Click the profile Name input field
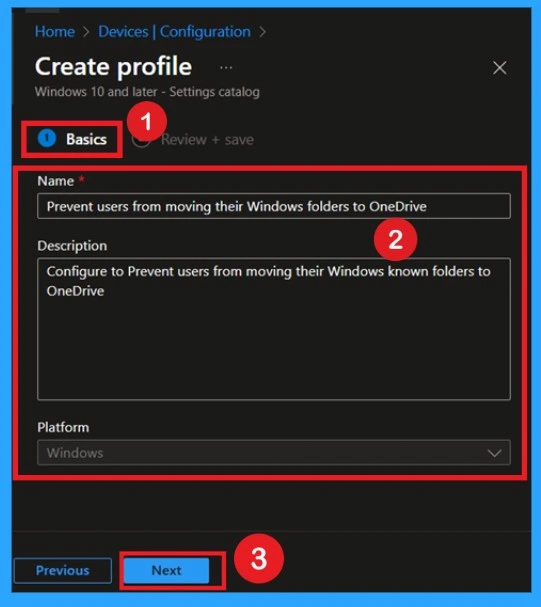Image resolution: width=541 pixels, height=607 pixels. pos(274,206)
